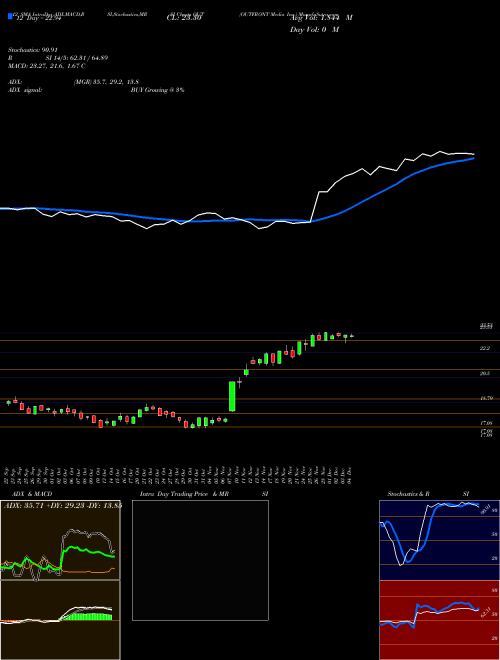
Task: Select the 'MACD: 23.27, 21.6, 1.67 C' line
Action: [x=47, y=66]
